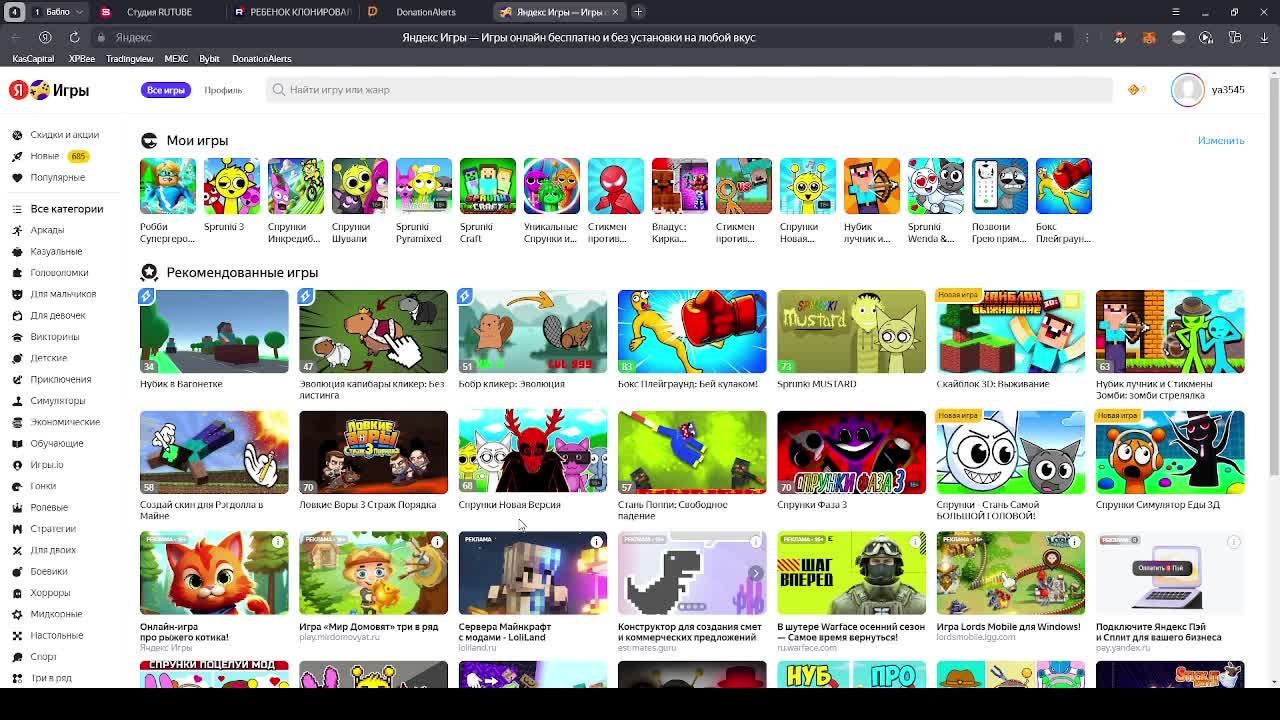Image resolution: width=1280 pixels, height=720 pixels.
Task: Open Спрунки Фаза 3 thumbnail
Action: (x=851, y=452)
